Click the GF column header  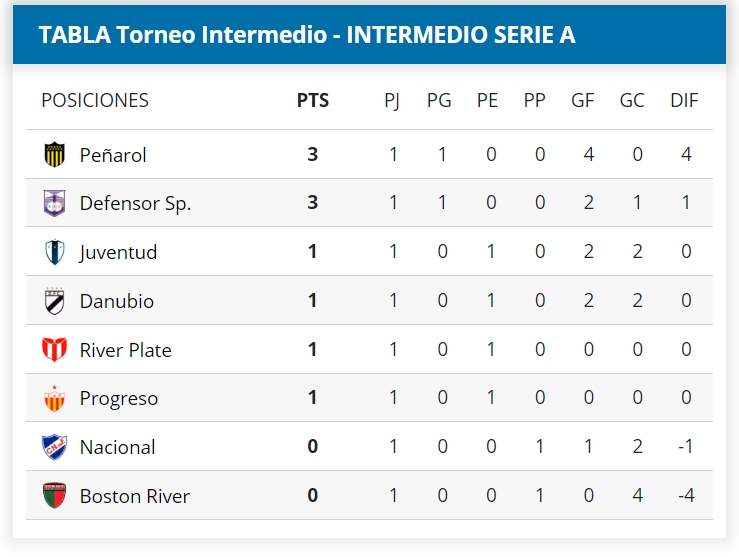click(x=583, y=100)
